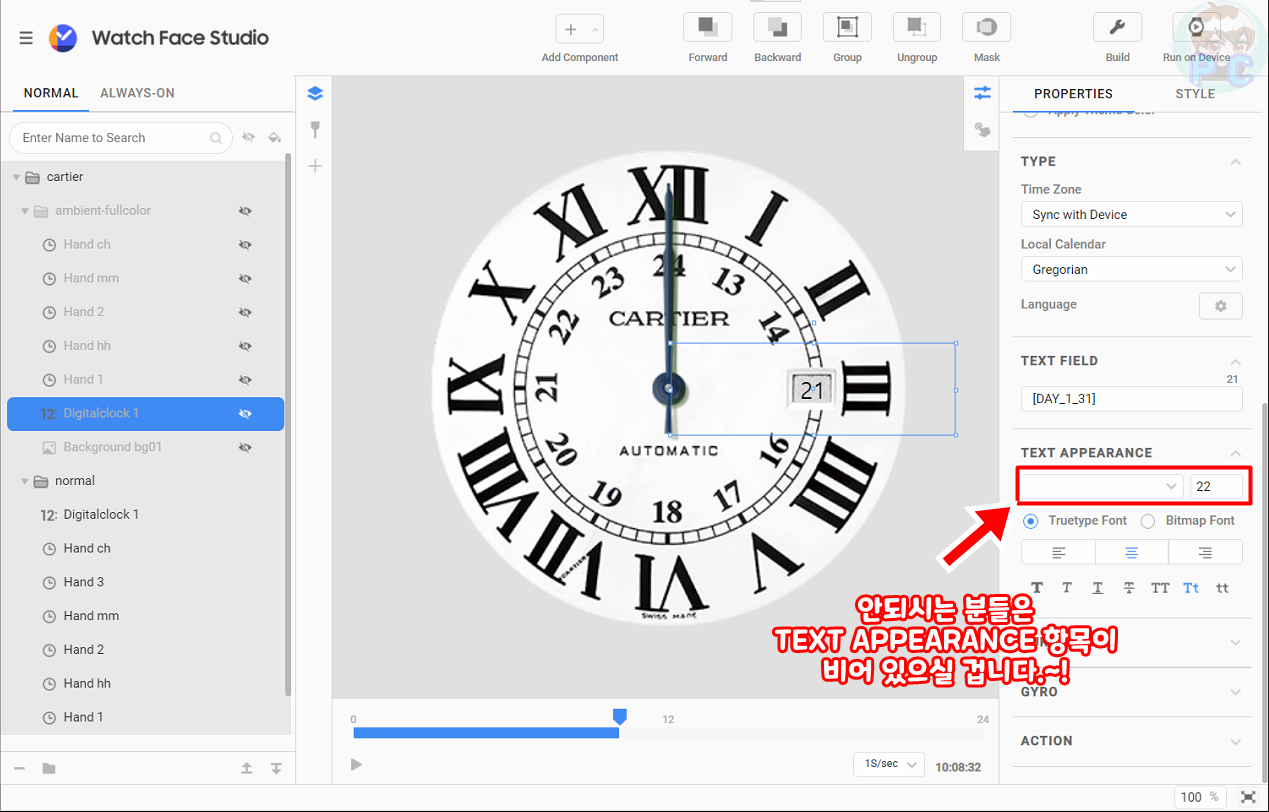Align text right
Image resolution: width=1269 pixels, height=812 pixels.
click(1205, 552)
